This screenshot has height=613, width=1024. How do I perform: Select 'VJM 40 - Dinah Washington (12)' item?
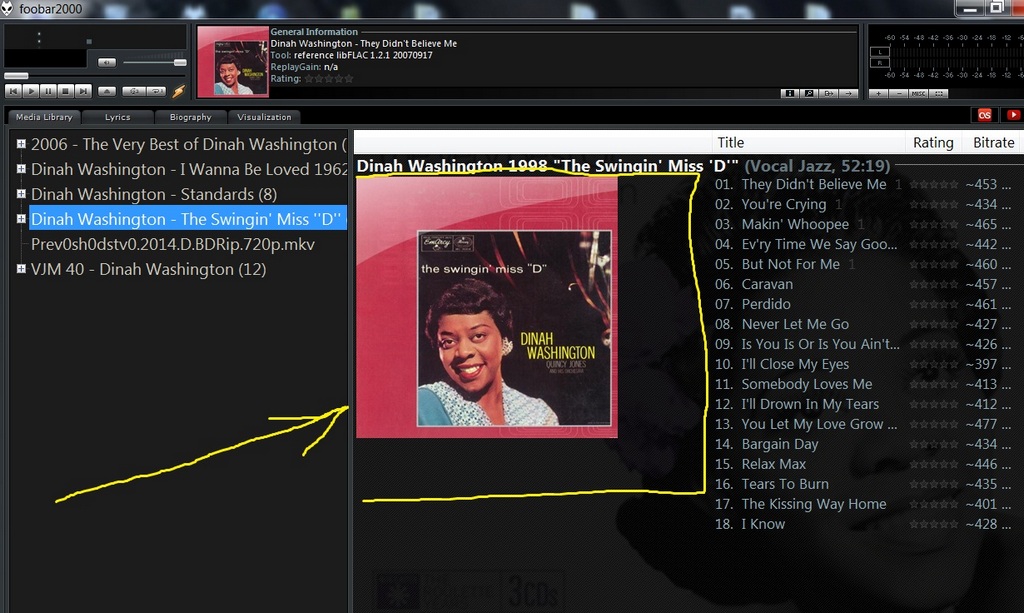coord(148,269)
